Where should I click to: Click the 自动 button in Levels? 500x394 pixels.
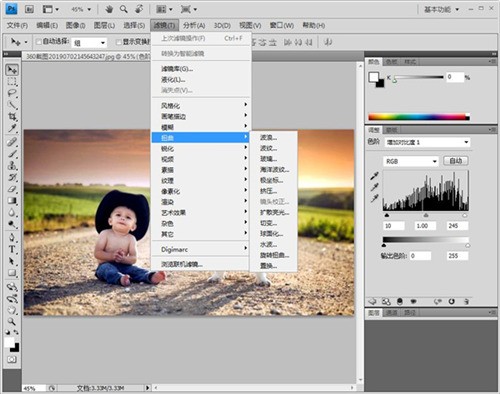pyautogui.click(x=456, y=161)
